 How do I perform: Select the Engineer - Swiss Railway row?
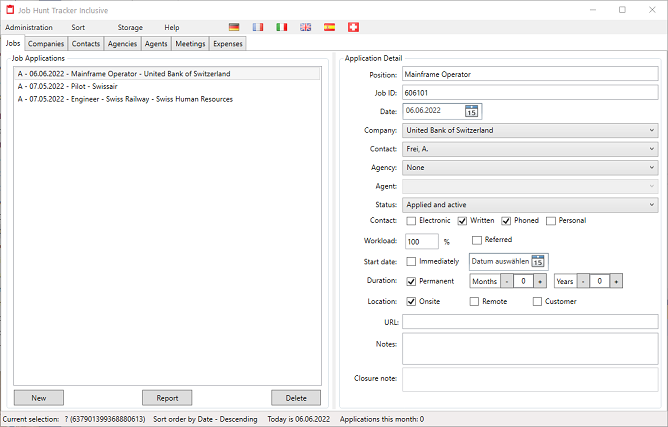point(167,99)
